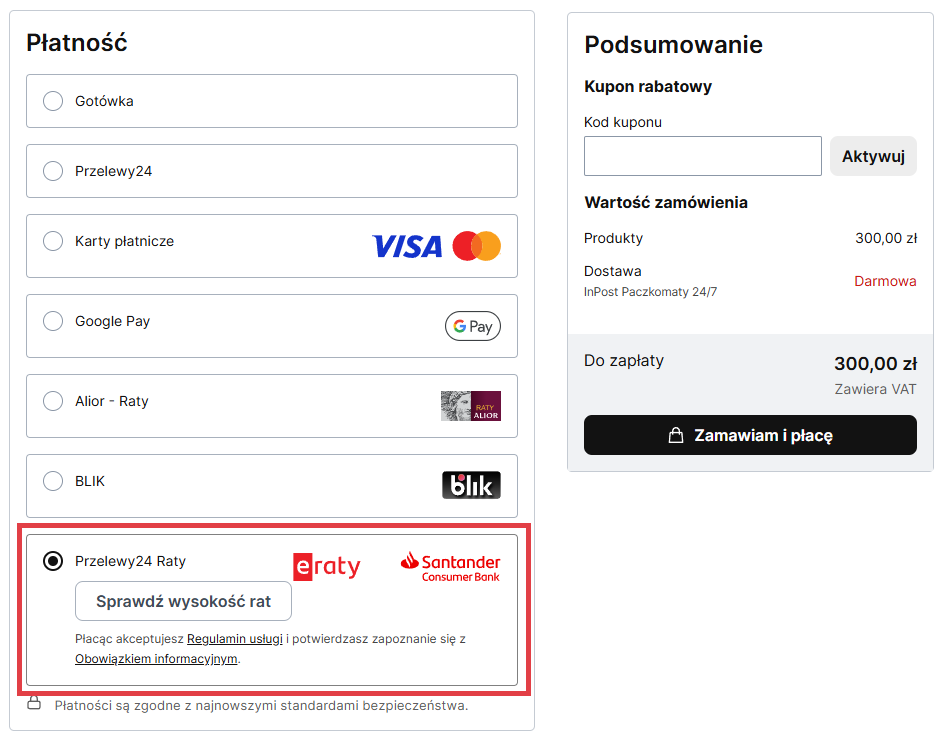This screenshot has height=738, width=946.
Task: Click the Google Pay badge icon
Action: click(x=473, y=326)
